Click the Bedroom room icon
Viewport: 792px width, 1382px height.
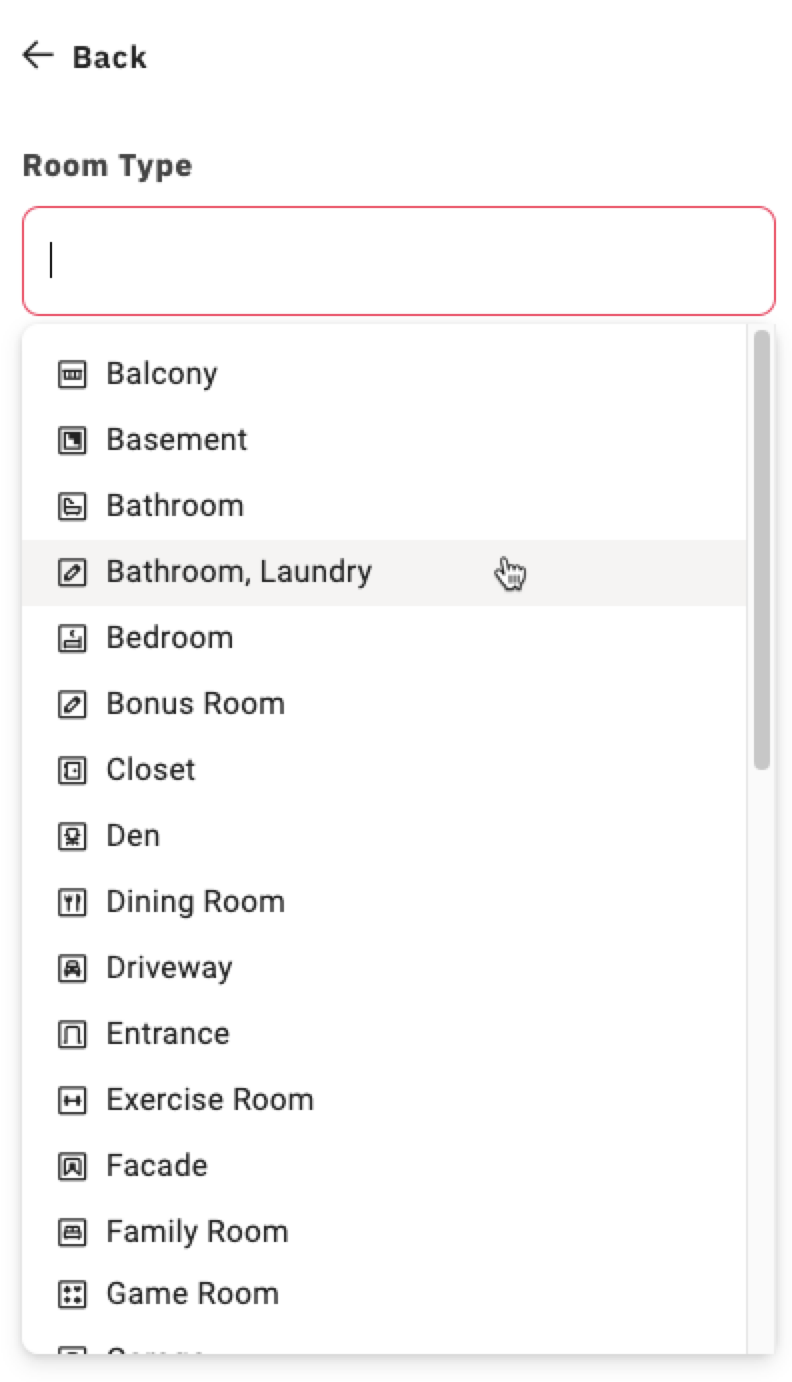pyautogui.click(x=72, y=637)
